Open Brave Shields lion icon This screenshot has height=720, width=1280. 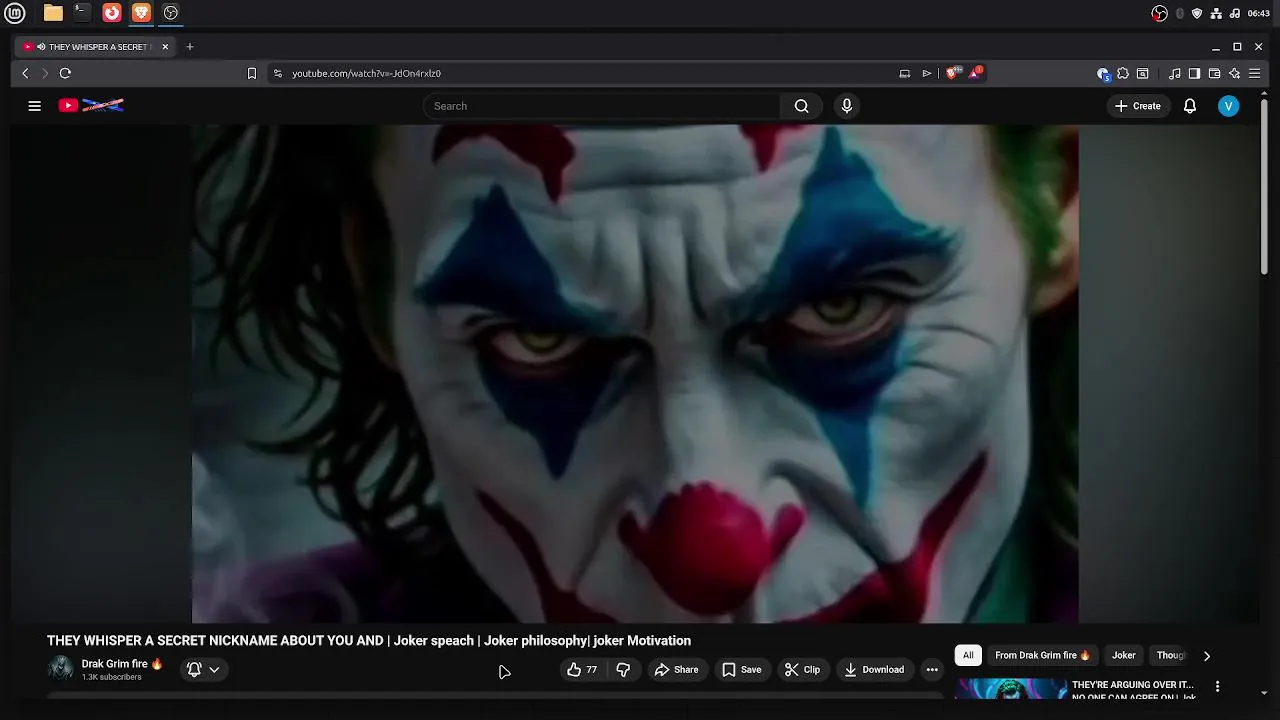[x=952, y=73]
